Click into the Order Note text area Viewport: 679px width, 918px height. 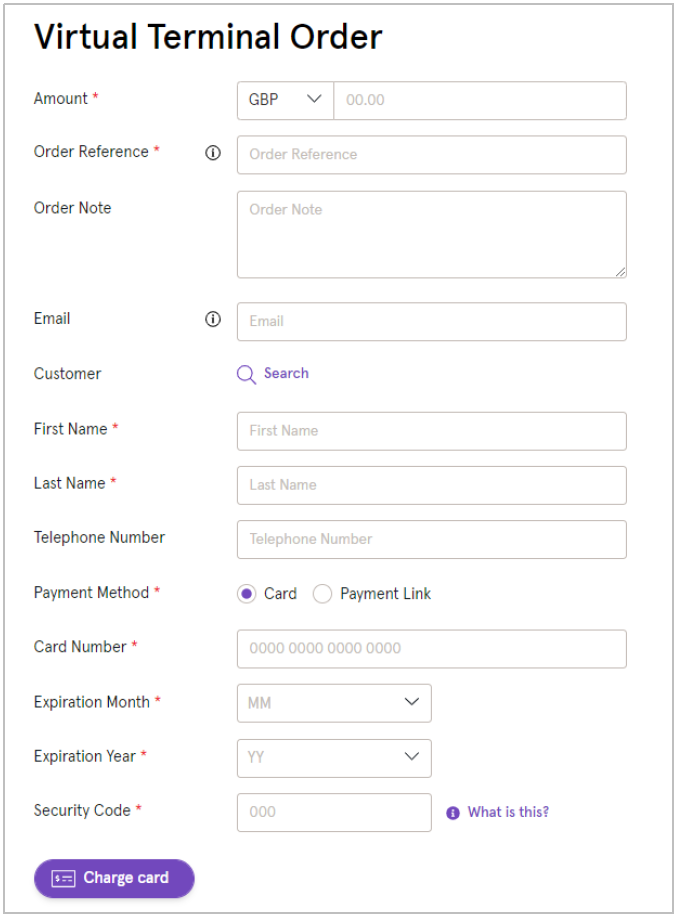(x=432, y=235)
